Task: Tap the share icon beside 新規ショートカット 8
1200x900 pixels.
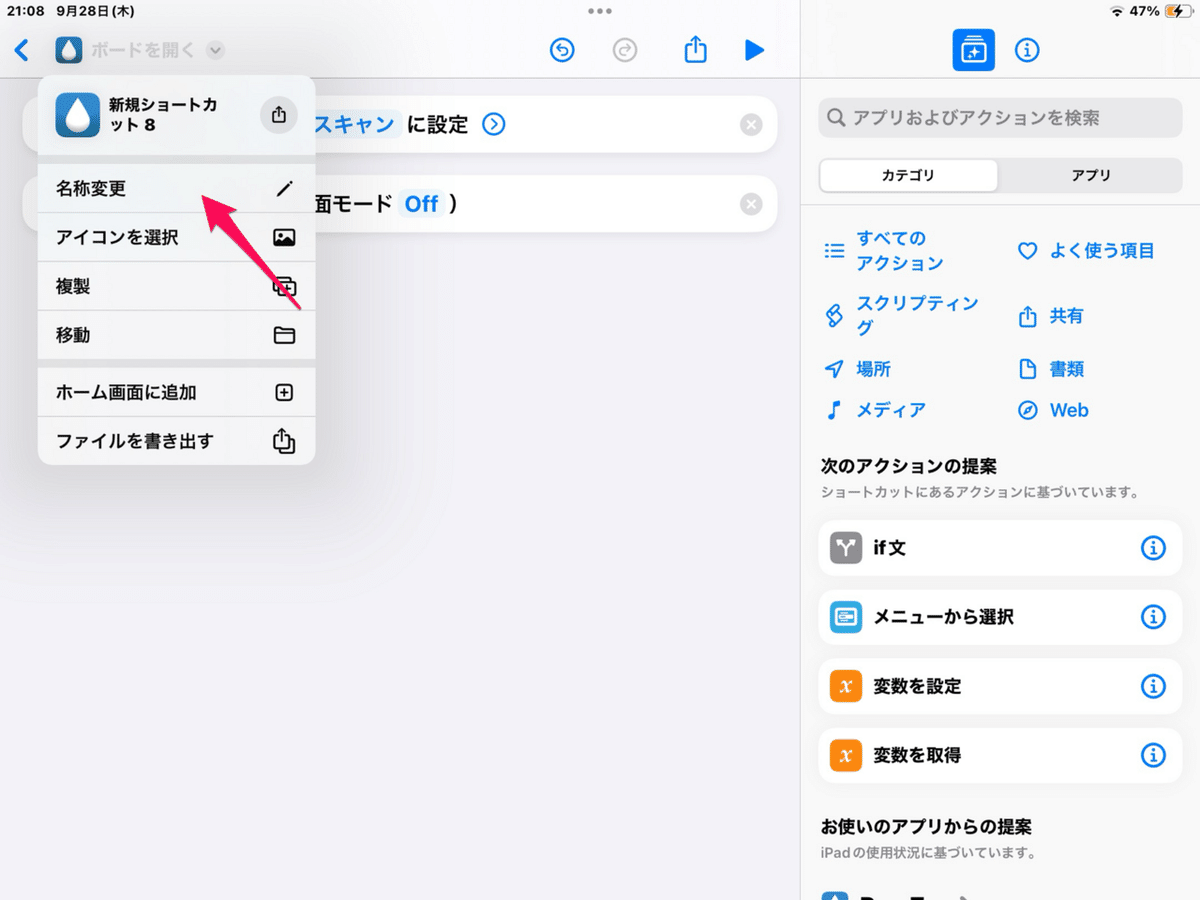Action: click(x=279, y=115)
